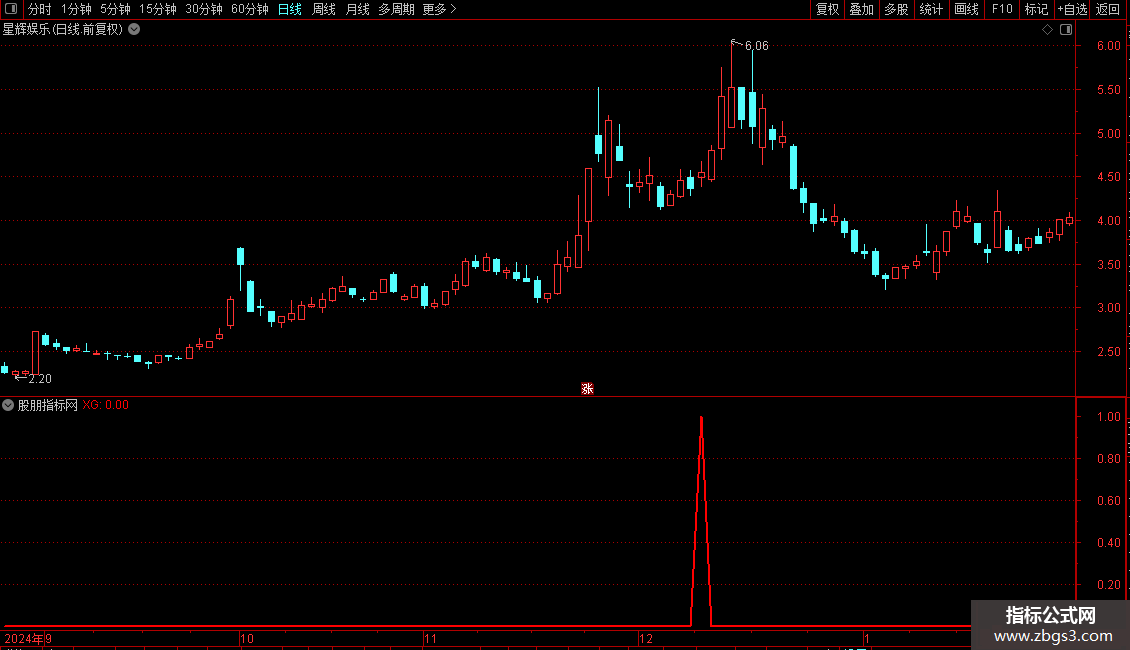Add stock via +自选 button
The image size is (1130, 650).
(x=1072, y=9)
